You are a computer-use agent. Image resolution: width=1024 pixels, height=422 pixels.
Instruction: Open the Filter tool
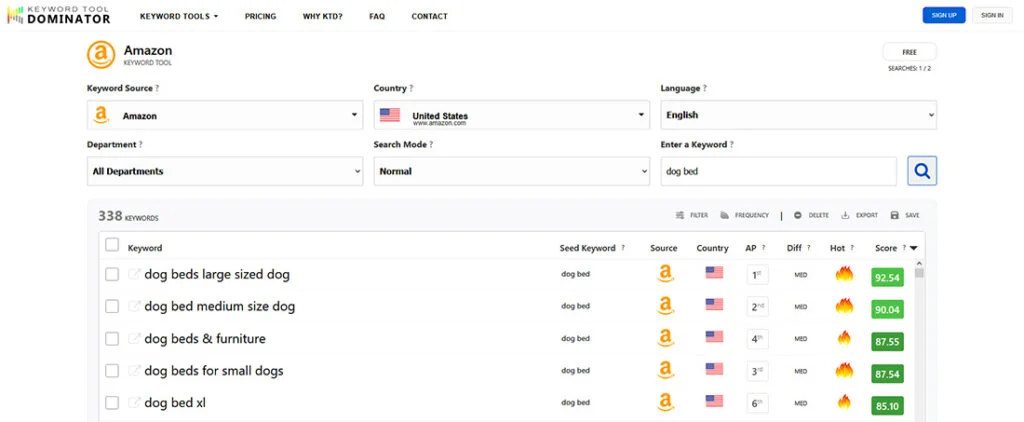[692, 215]
